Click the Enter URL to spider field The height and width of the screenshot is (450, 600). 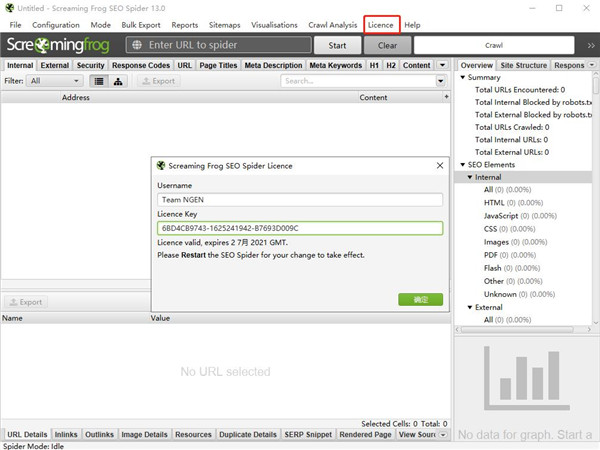pos(225,45)
